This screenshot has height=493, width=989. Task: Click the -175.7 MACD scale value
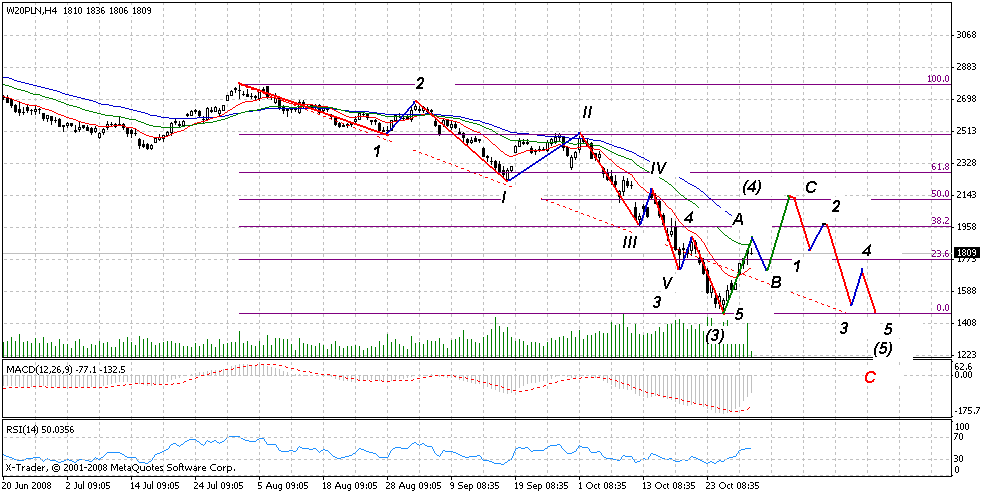968,410
